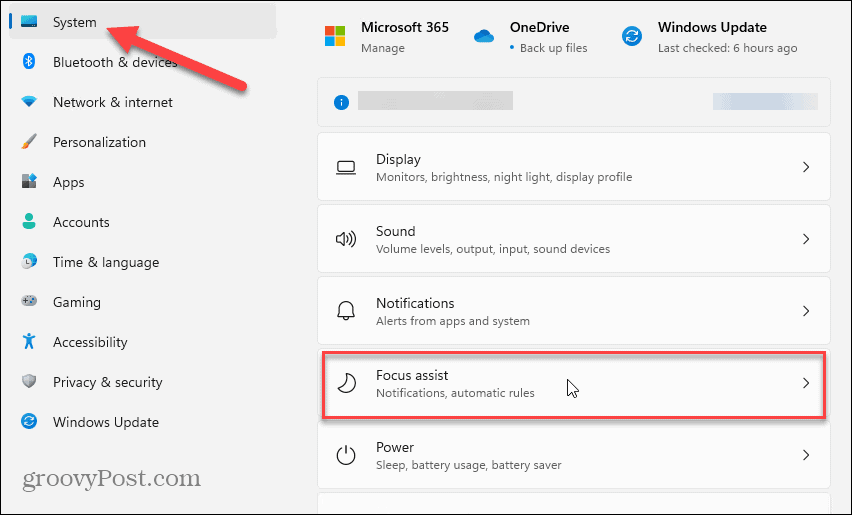Viewport: 852px width, 515px height.
Task: Click Back up files under OneDrive
Action: coord(553,48)
